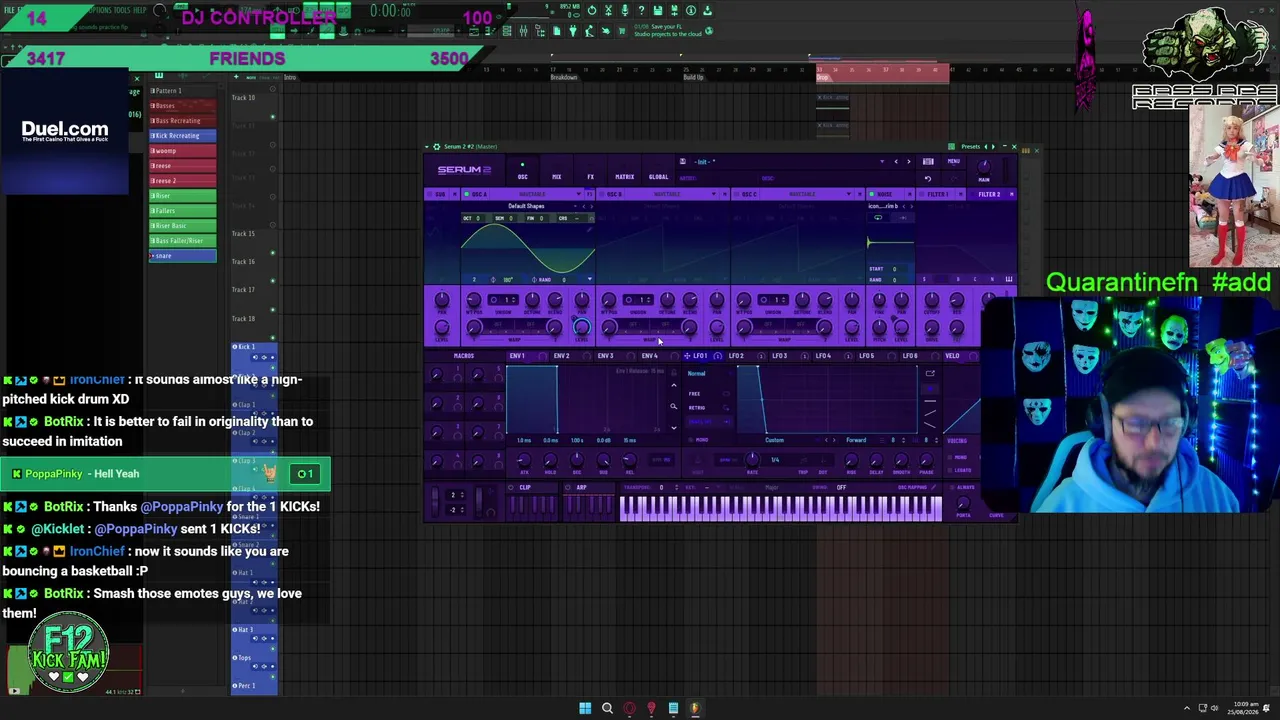Viewport: 1280px width, 720px height.
Task: Open the Windows Start menu
Action: point(585,709)
